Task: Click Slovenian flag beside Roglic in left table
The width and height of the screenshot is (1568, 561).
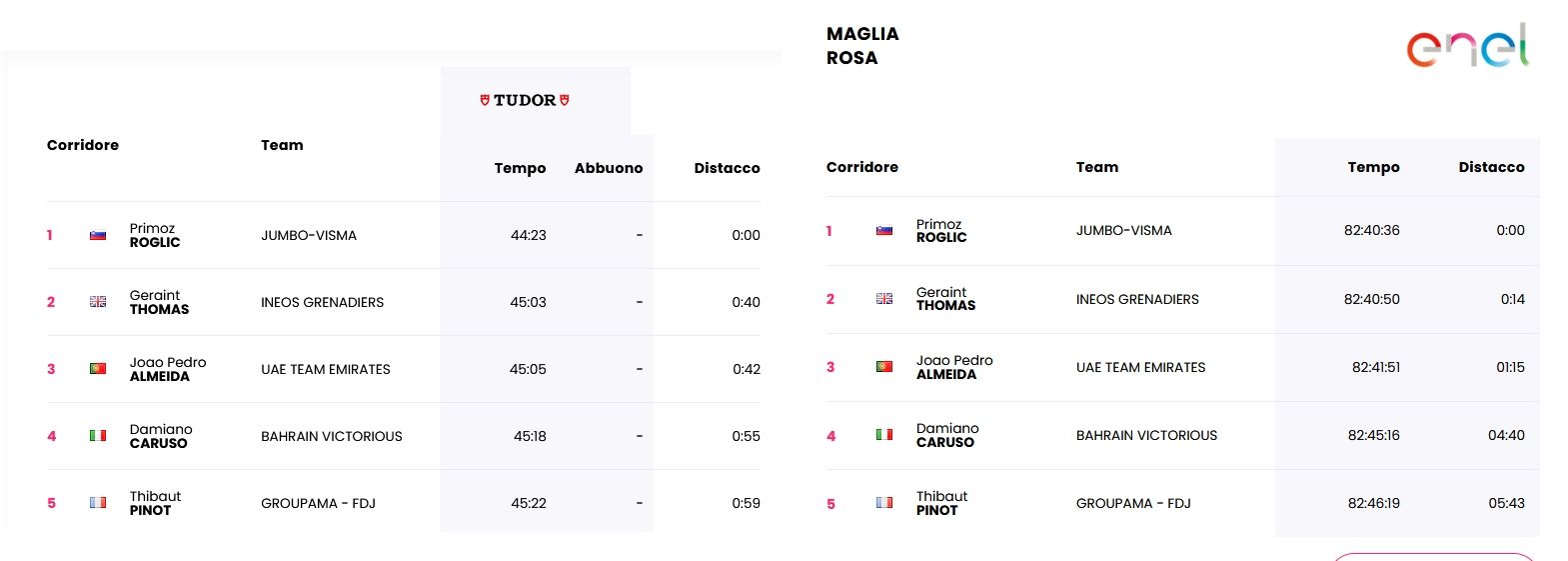Action: pyautogui.click(x=98, y=235)
